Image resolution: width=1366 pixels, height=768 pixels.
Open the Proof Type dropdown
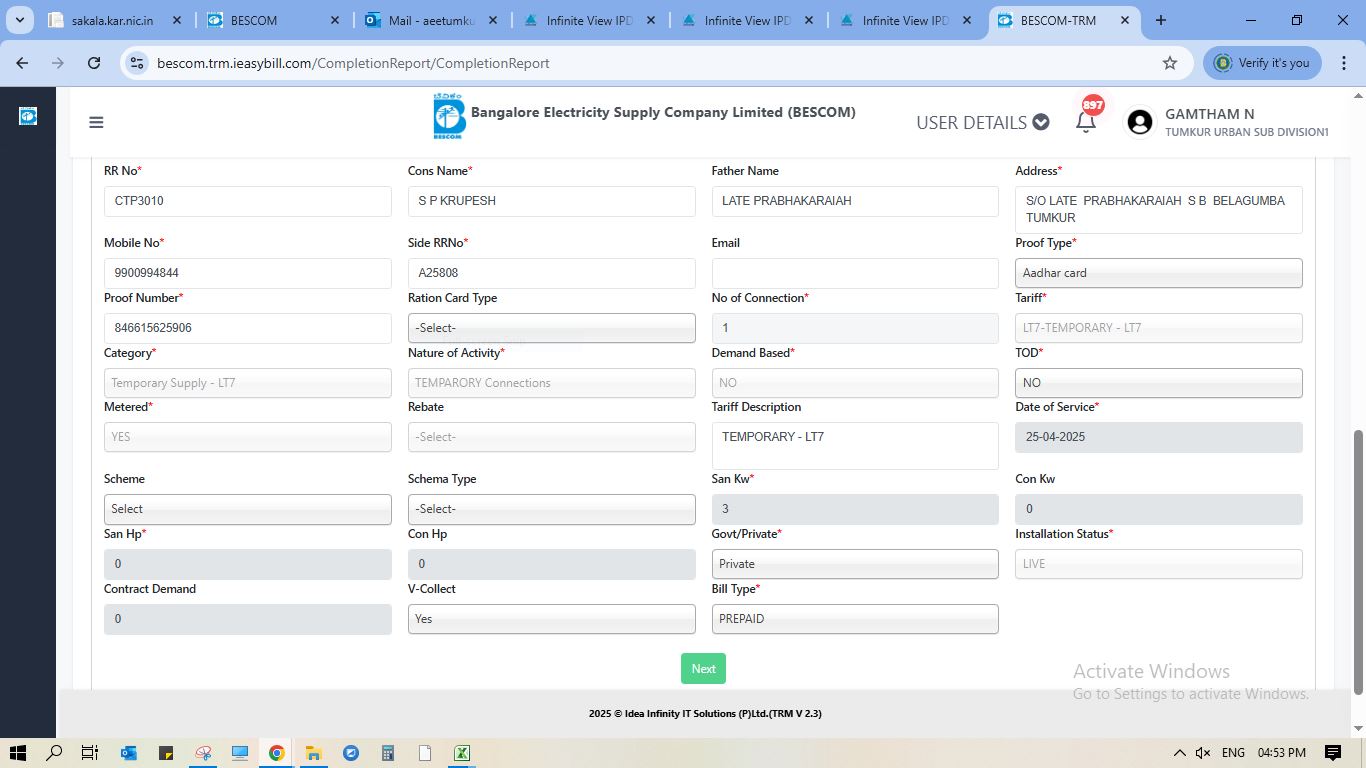pyautogui.click(x=1158, y=273)
